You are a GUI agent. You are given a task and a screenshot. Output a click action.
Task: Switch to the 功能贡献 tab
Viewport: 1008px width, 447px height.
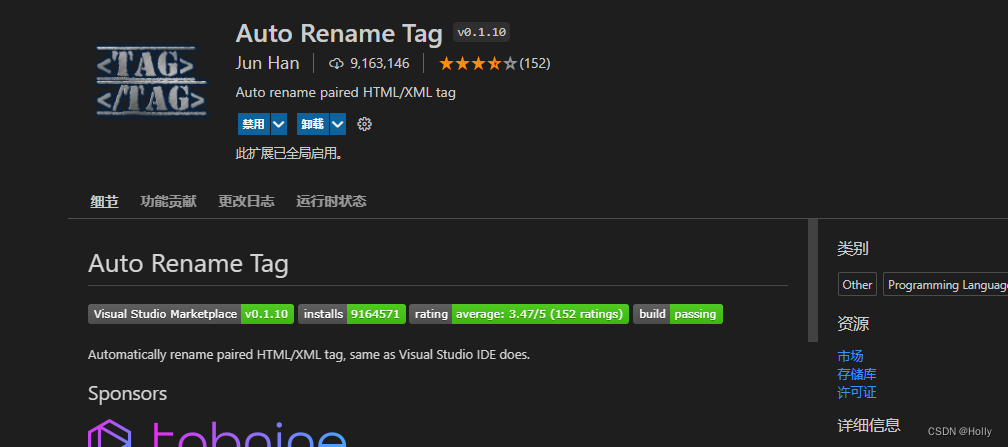pyautogui.click(x=169, y=201)
